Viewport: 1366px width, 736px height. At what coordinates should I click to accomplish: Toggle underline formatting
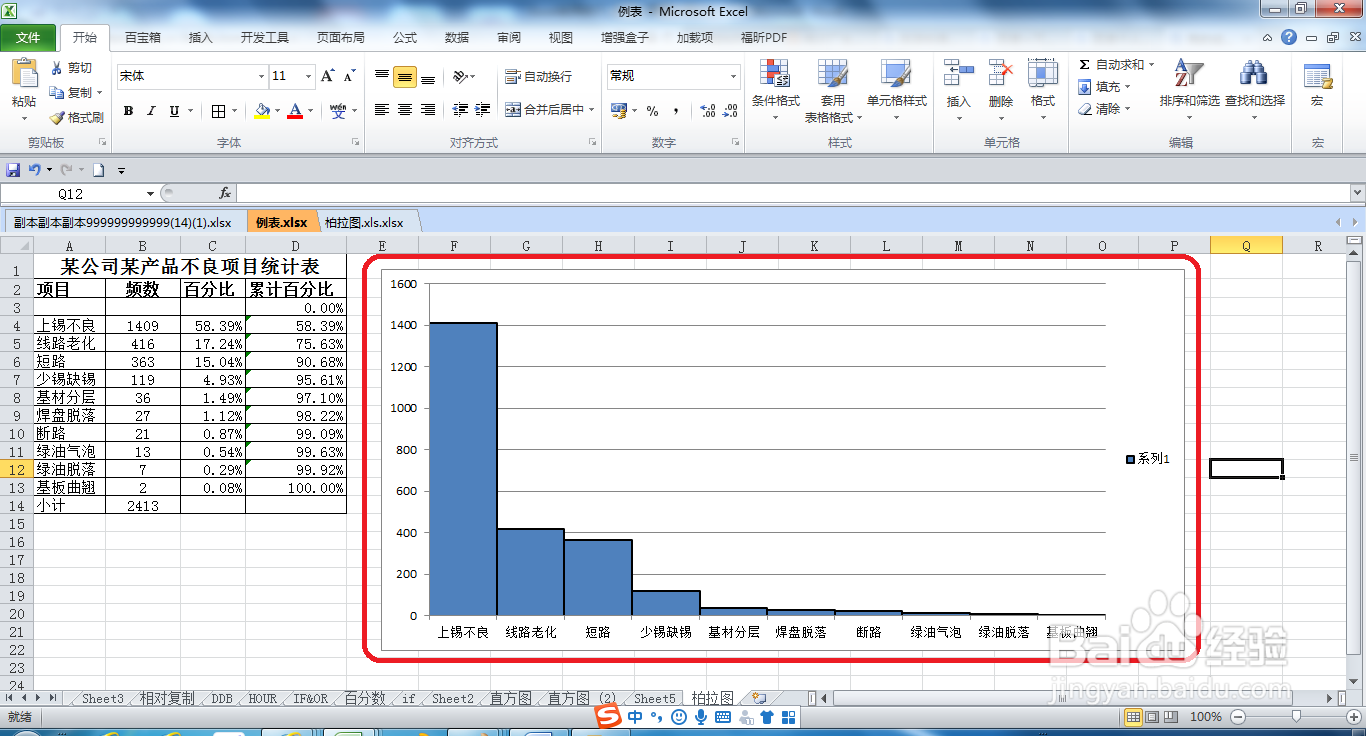click(x=174, y=111)
